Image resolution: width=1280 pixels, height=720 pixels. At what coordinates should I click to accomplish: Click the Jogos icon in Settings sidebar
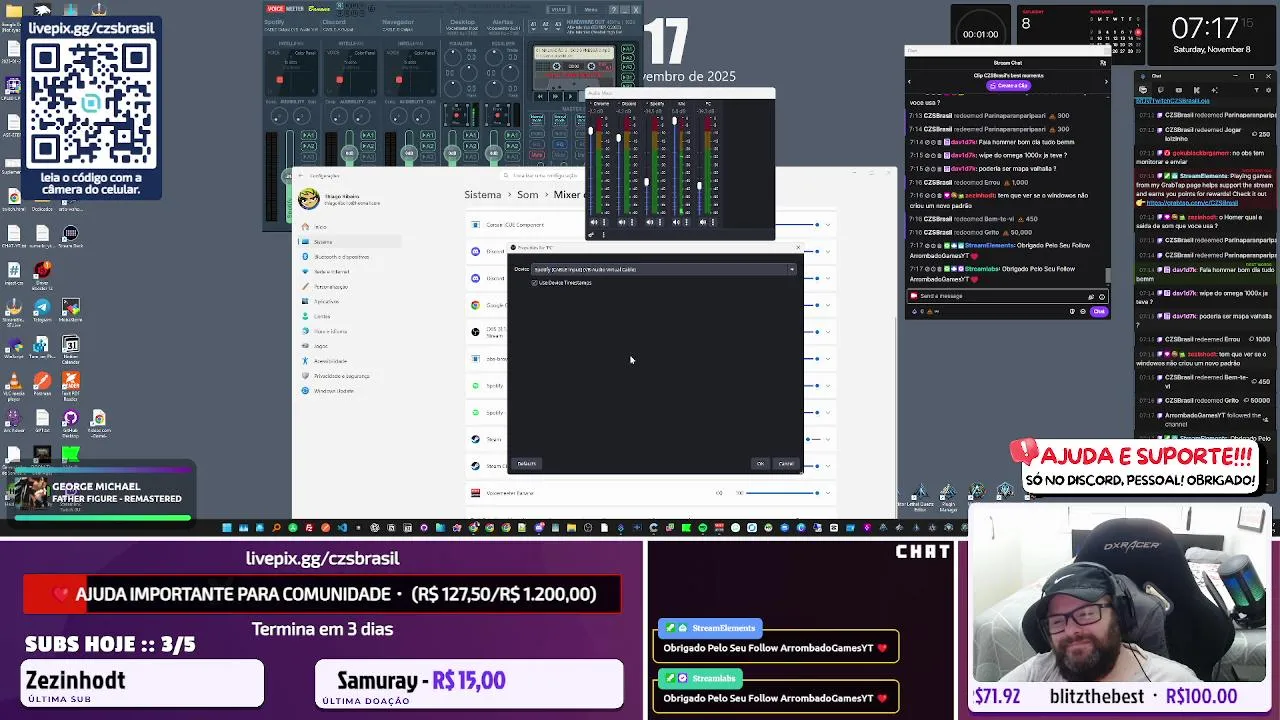point(305,346)
